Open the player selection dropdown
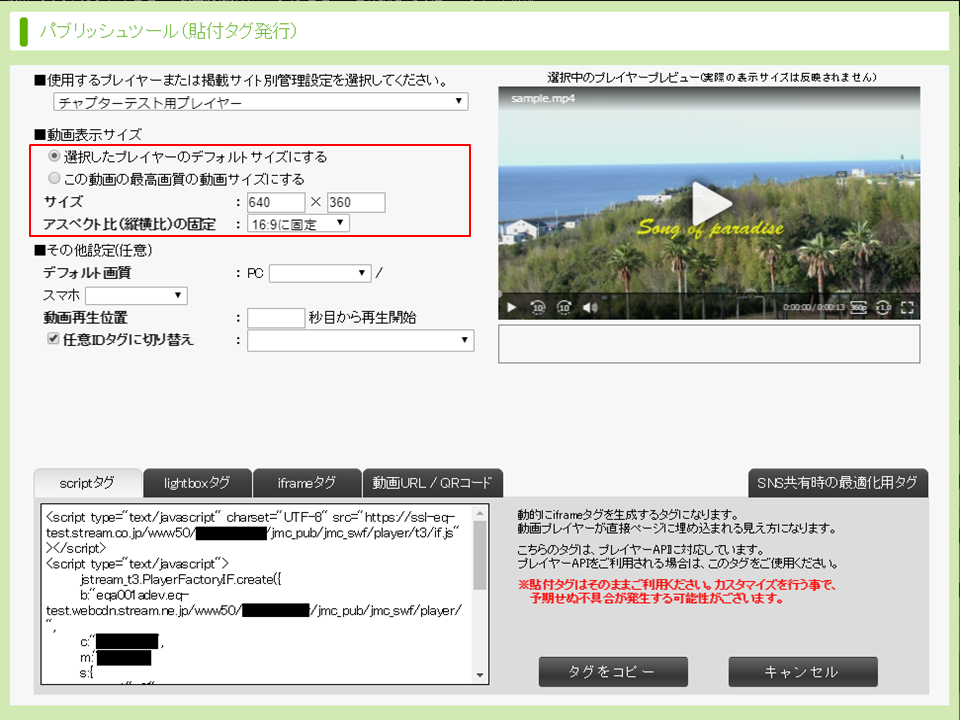The width and height of the screenshot is (960, 720). [261, 102]
